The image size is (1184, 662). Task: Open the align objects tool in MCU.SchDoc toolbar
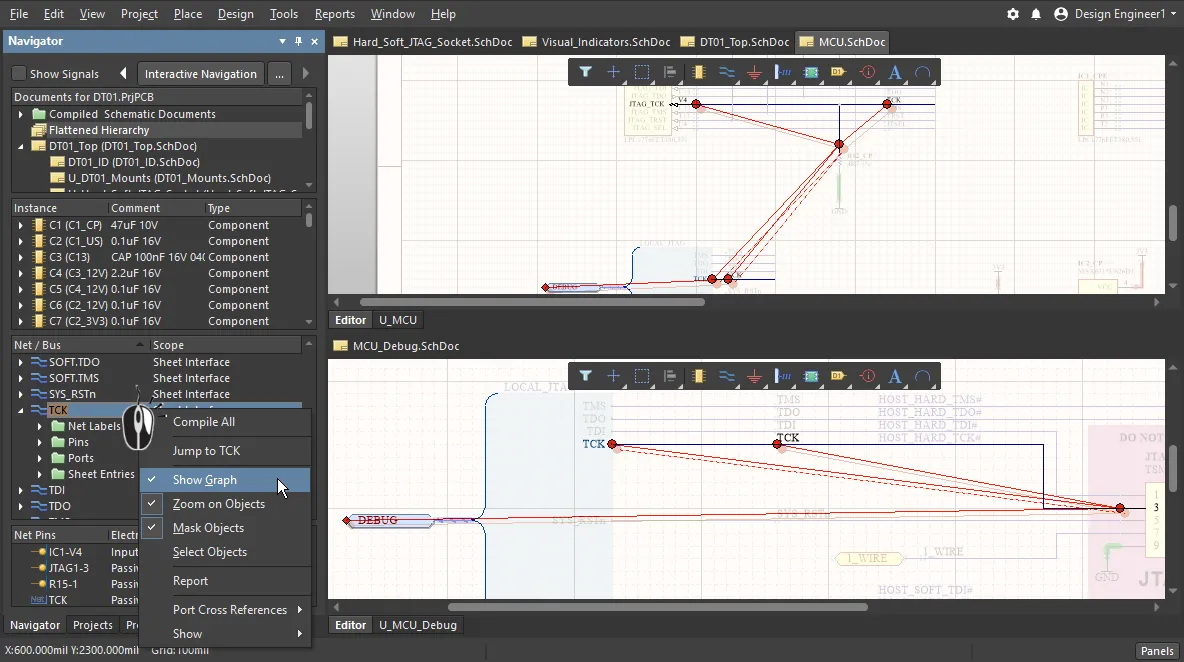pos(670,72)
